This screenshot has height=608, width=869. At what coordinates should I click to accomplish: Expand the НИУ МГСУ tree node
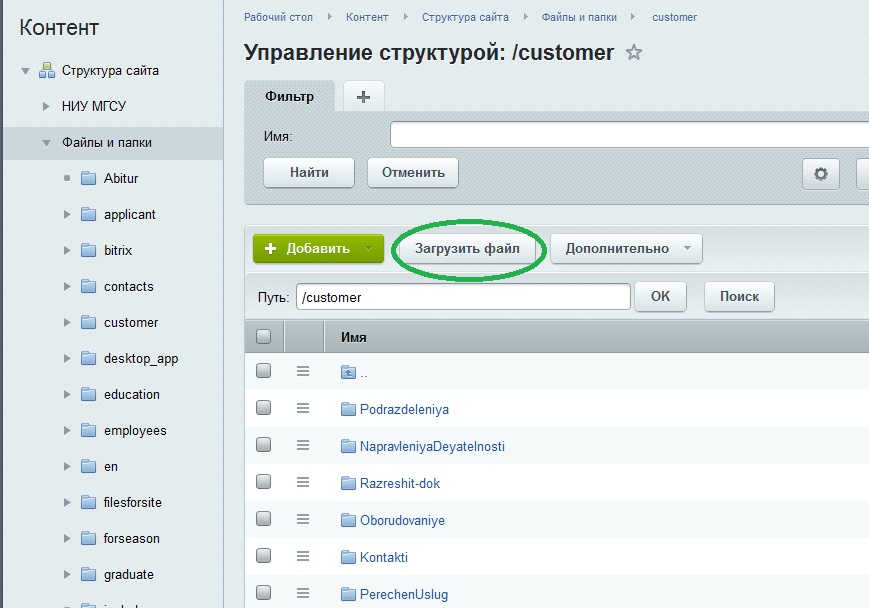(47, 106)
